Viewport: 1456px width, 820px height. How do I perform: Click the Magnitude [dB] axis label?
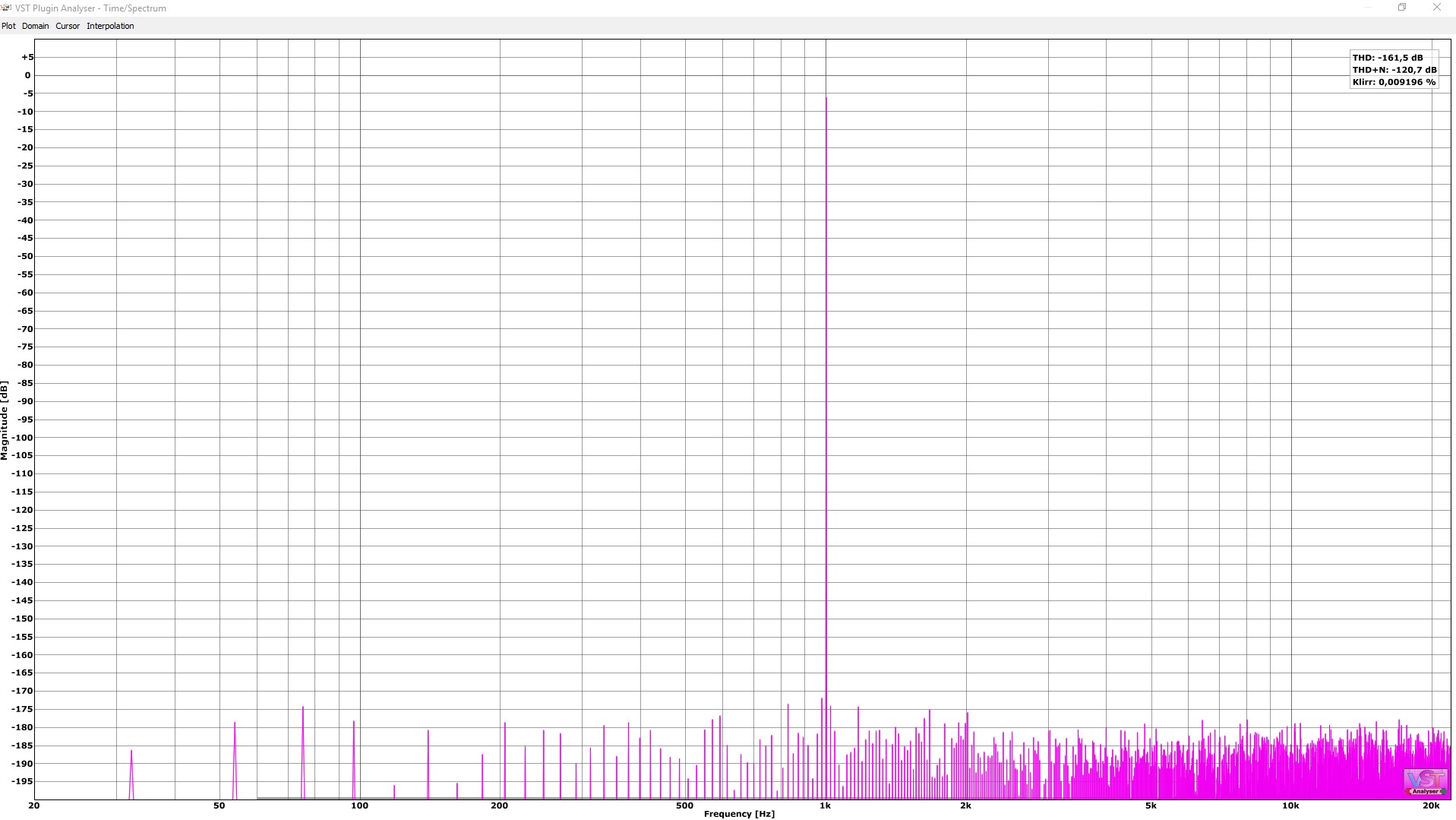[5, 420]
